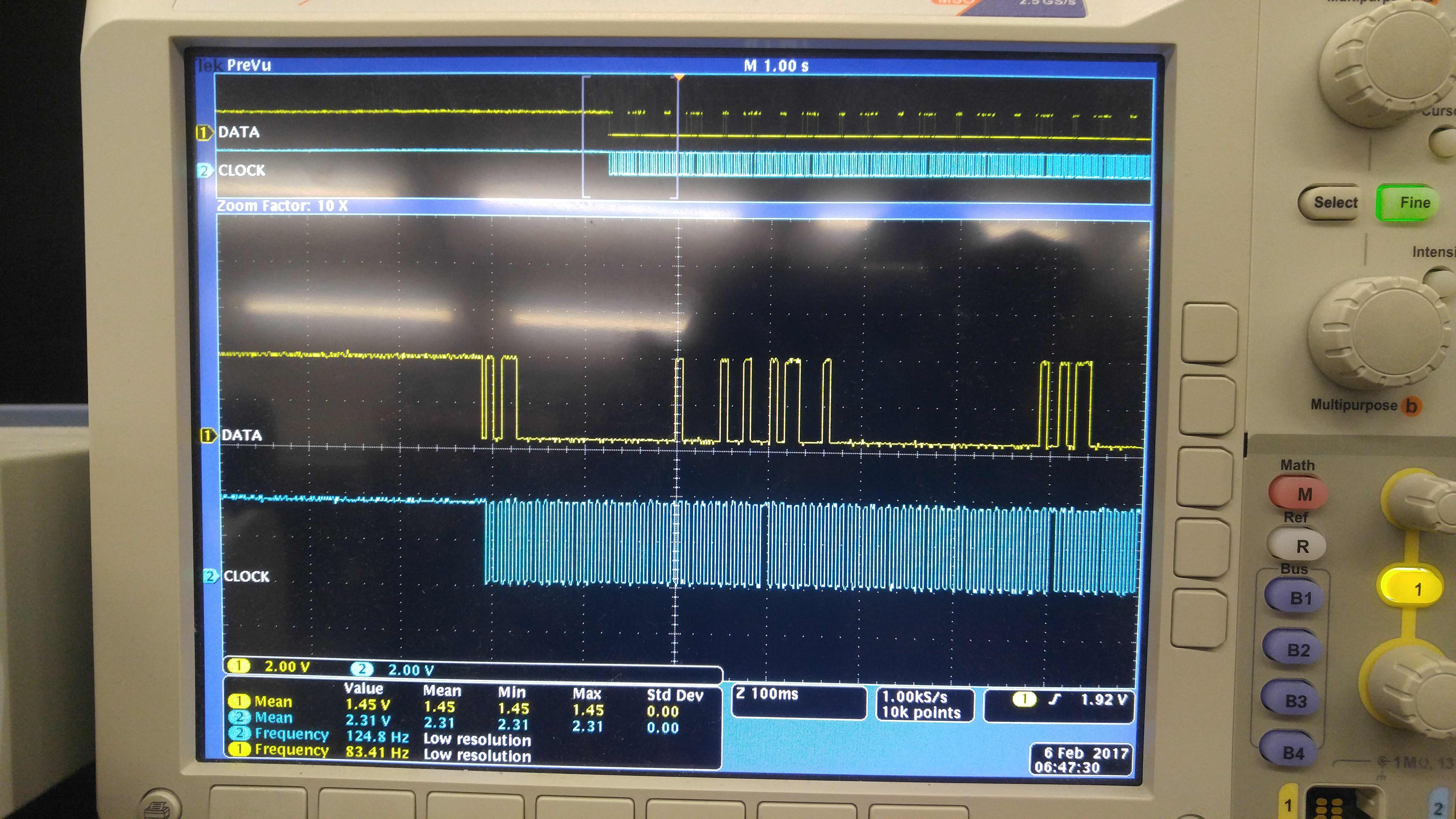Click the 124.8 Hz frequency value
The height and width of the screenshot is (819, 1456).
coord(377,736)
